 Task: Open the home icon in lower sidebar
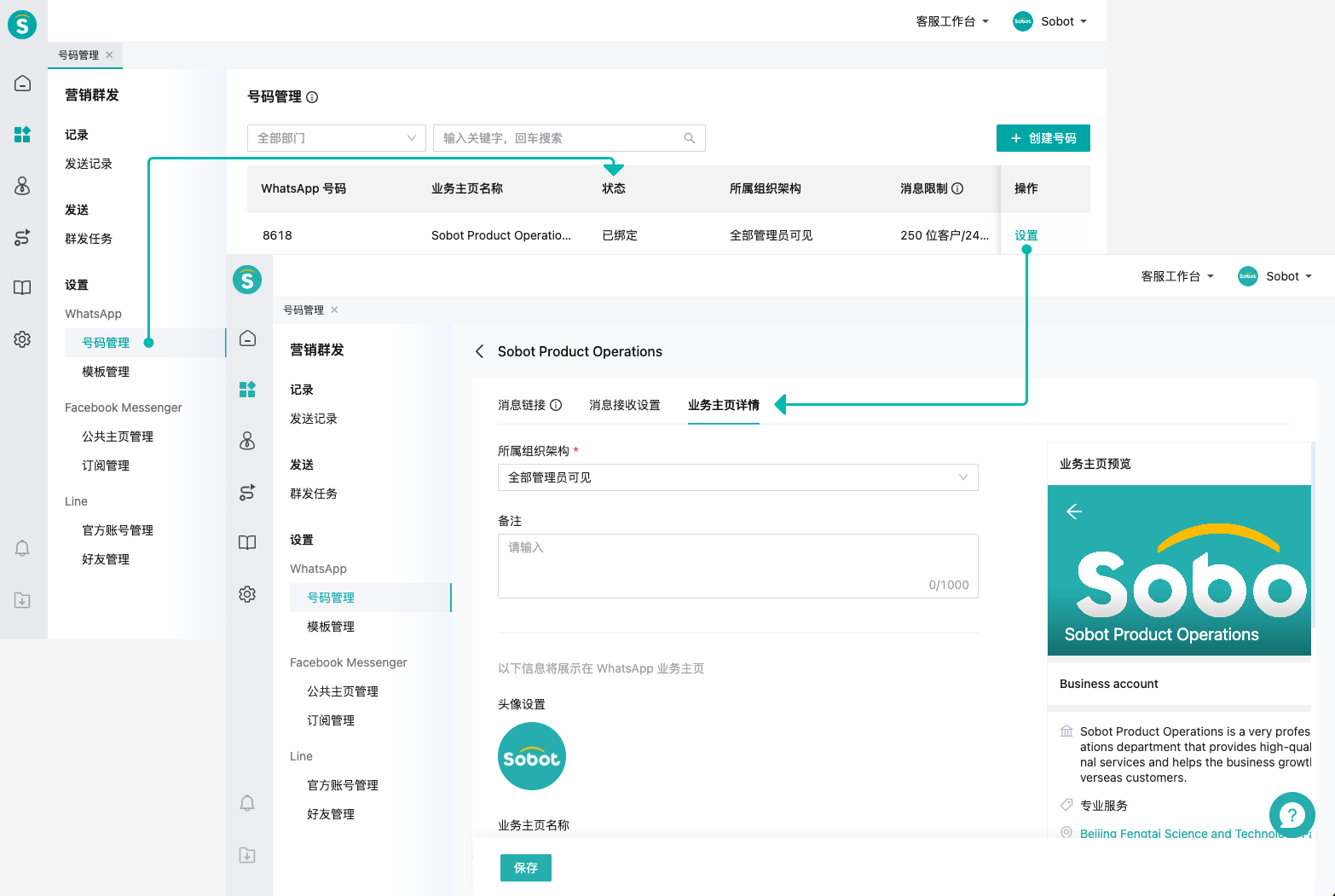click(x=248, y=338)
